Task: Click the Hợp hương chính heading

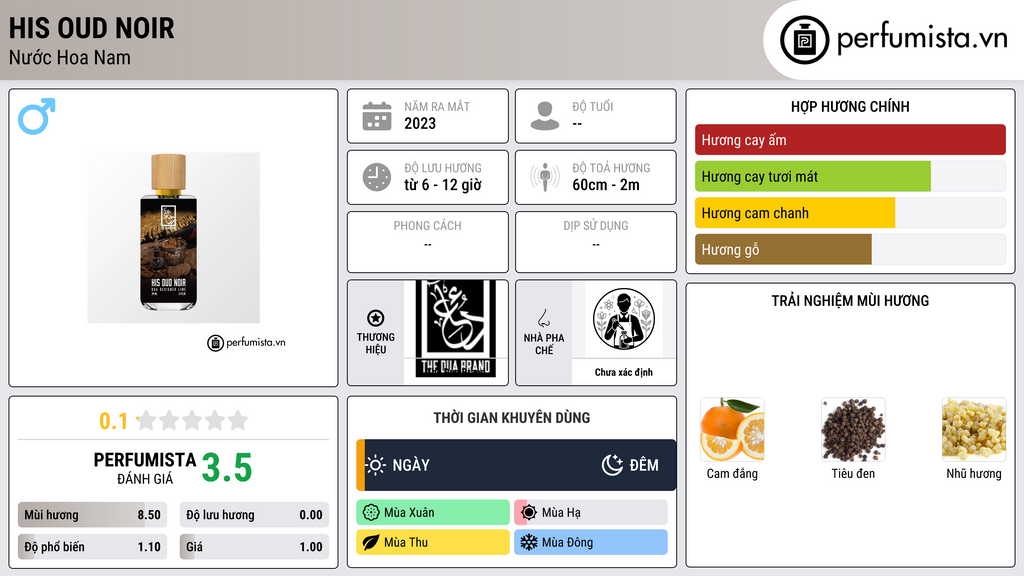Action: [850, 106]
